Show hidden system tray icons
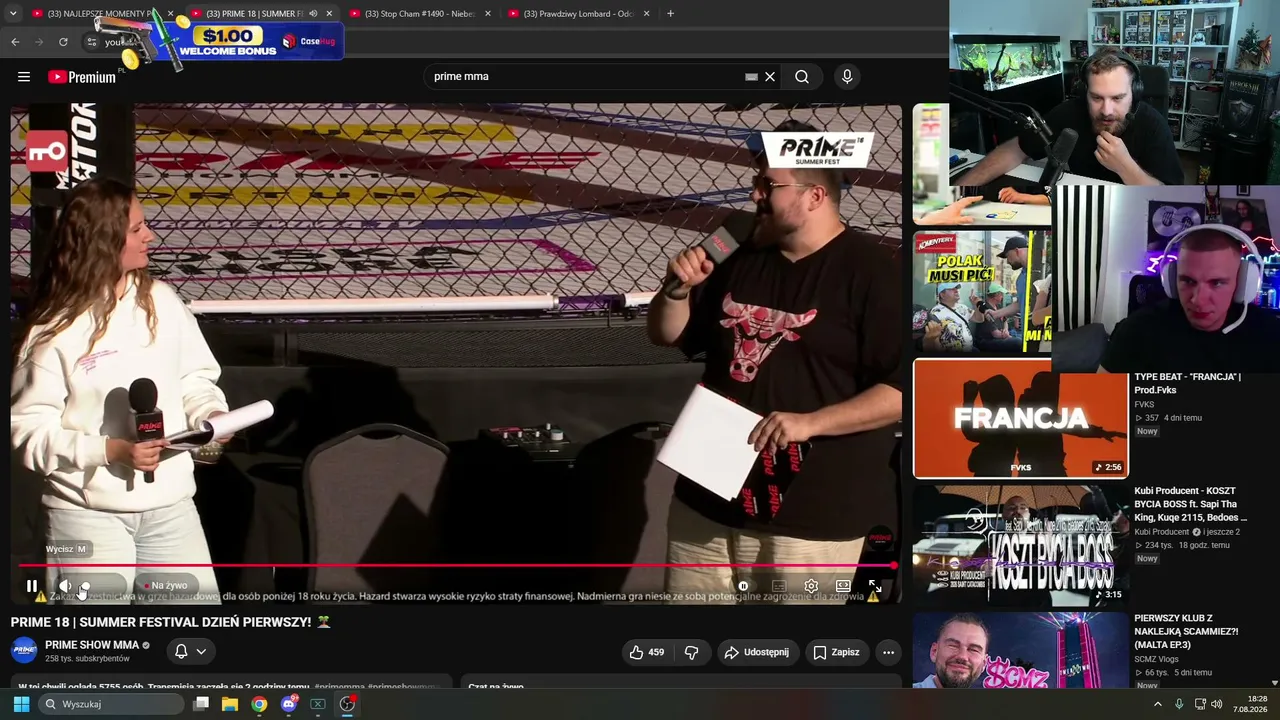The image size is (1280, 720). tap(1158, 704)
